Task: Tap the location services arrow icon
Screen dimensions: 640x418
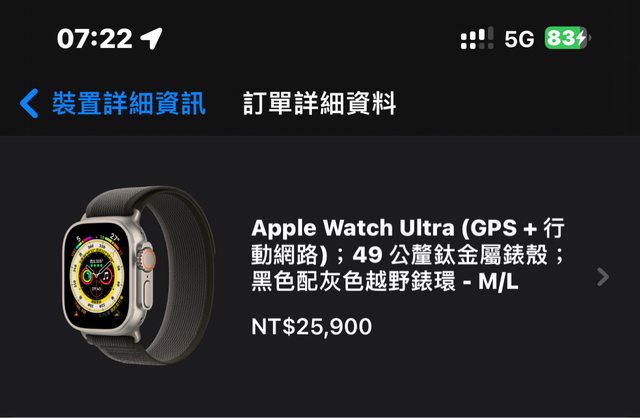Action: pos(151,38)
